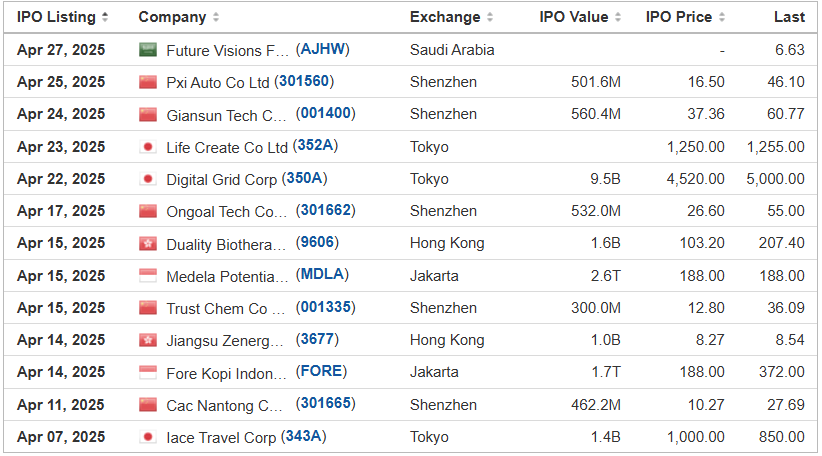The image size is (822, 456).
Task: Select company name Future Visions F…
Action: point(228,51)
